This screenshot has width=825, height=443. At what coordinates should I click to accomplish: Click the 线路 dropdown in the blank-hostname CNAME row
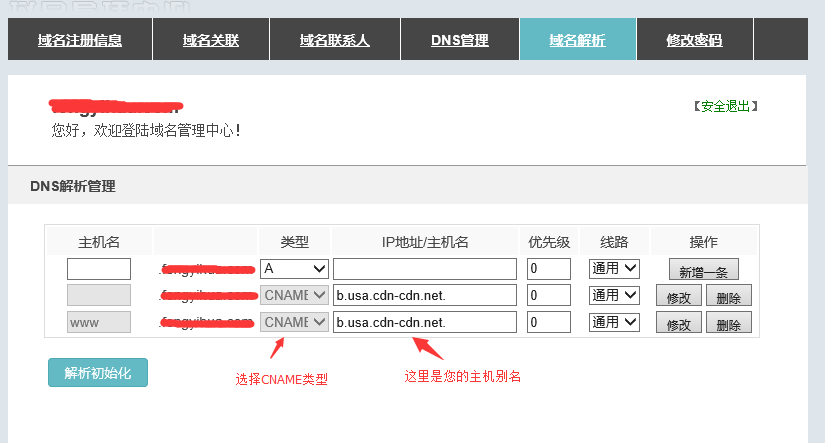614,295
